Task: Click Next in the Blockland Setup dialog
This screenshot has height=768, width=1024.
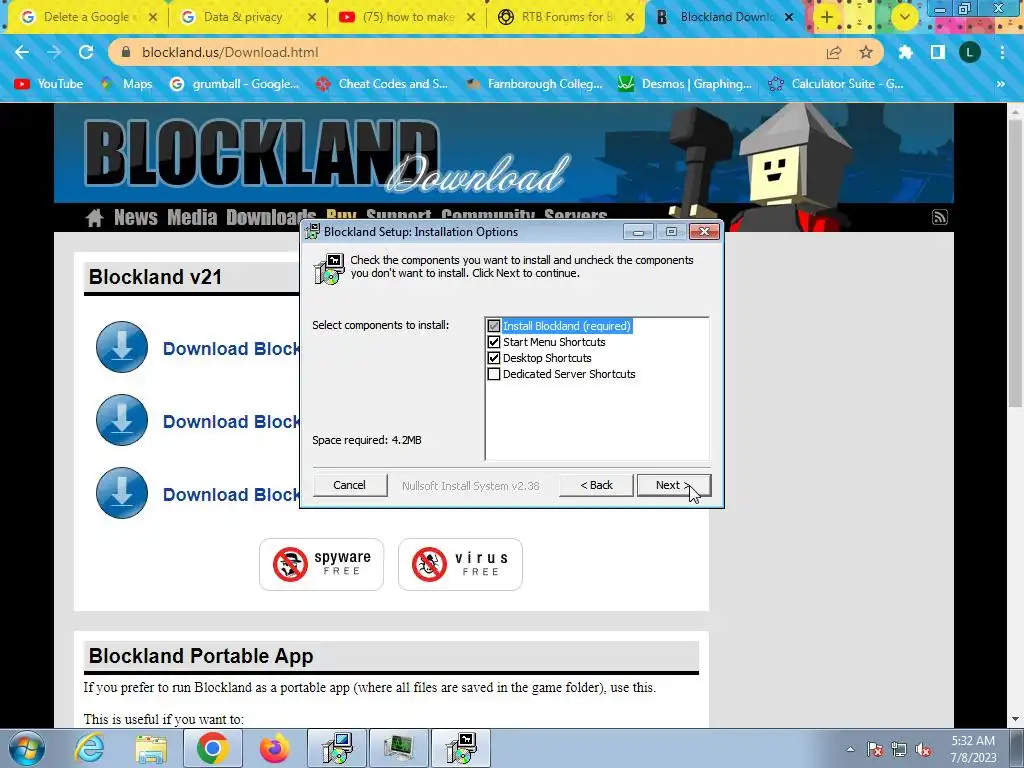Action: pyautogui.click(x=673, y=485)
